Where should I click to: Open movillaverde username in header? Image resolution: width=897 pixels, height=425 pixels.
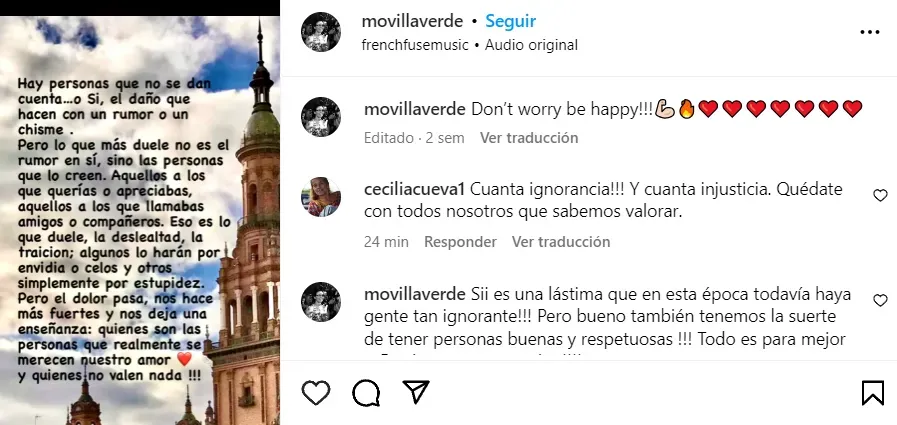[x=412, y=21]
